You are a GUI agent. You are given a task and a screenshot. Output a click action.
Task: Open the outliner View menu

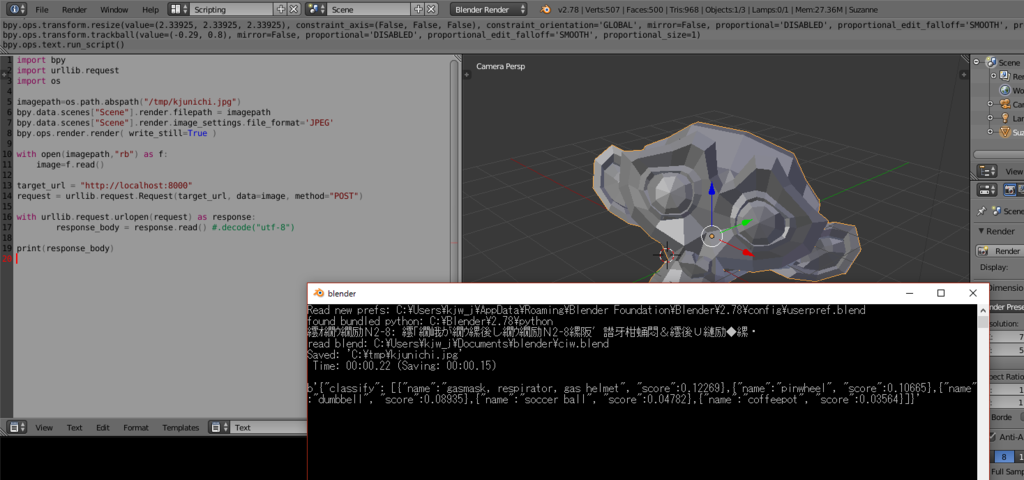coord(1014,171)
